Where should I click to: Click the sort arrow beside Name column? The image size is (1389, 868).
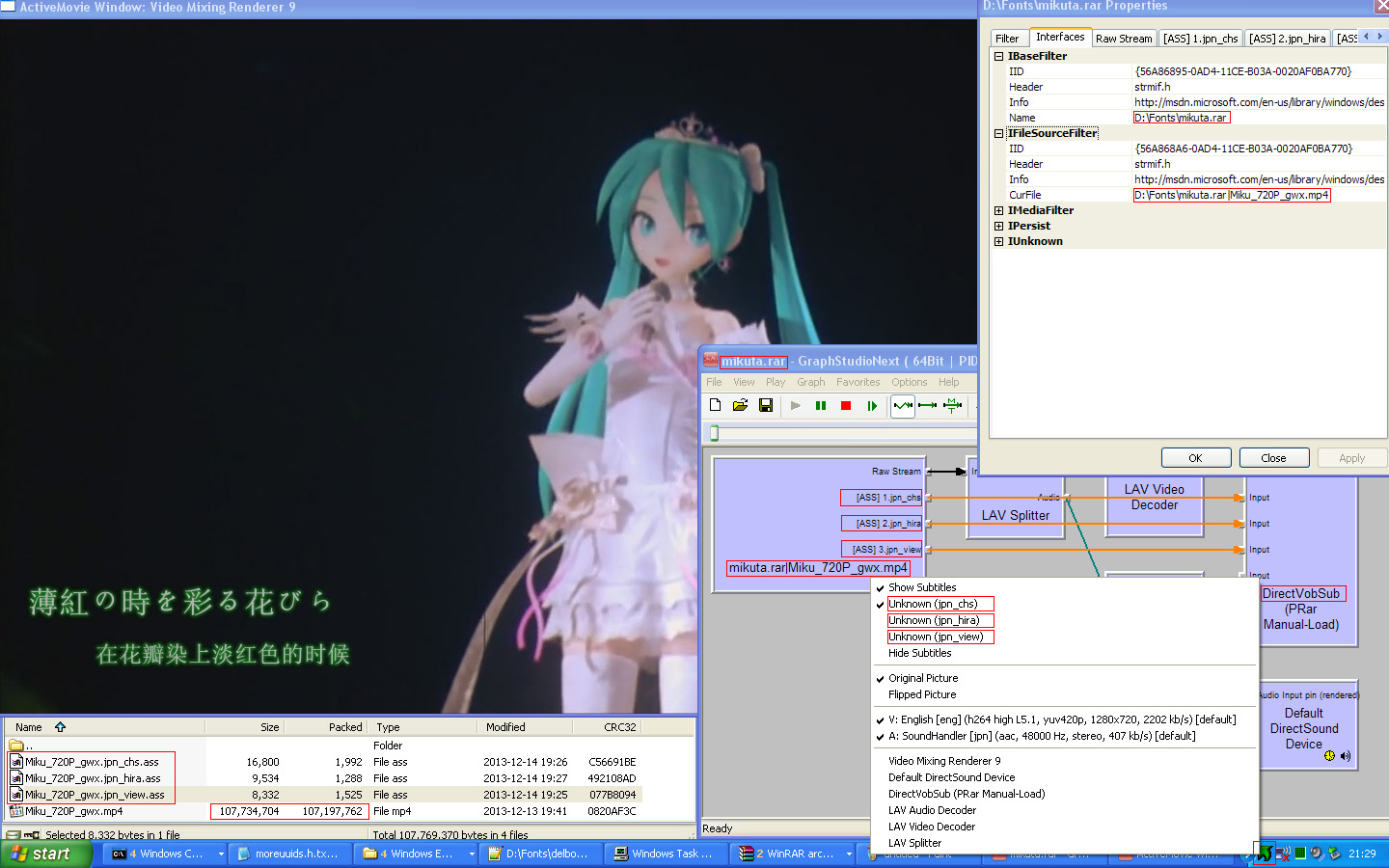pos(60,727)
